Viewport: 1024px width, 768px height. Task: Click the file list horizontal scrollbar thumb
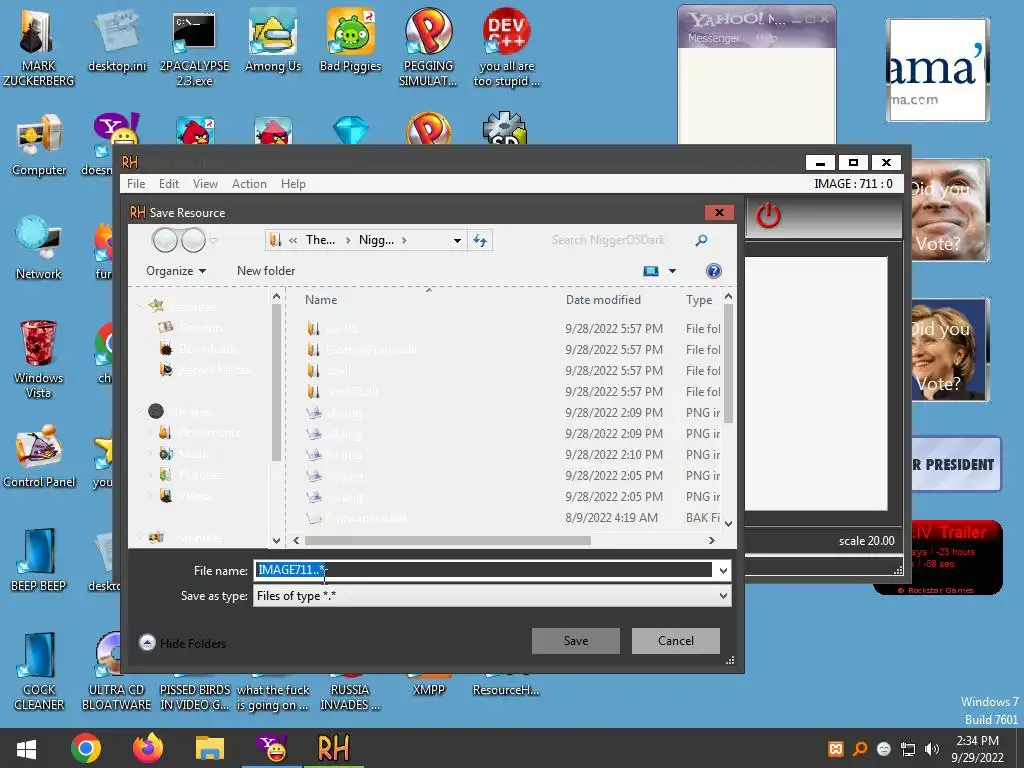447,541
